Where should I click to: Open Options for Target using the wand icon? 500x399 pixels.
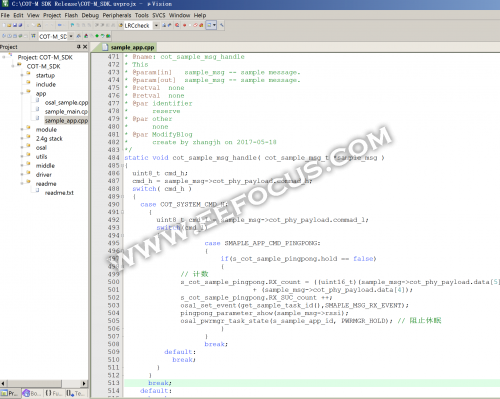click(x=79, y=36)
